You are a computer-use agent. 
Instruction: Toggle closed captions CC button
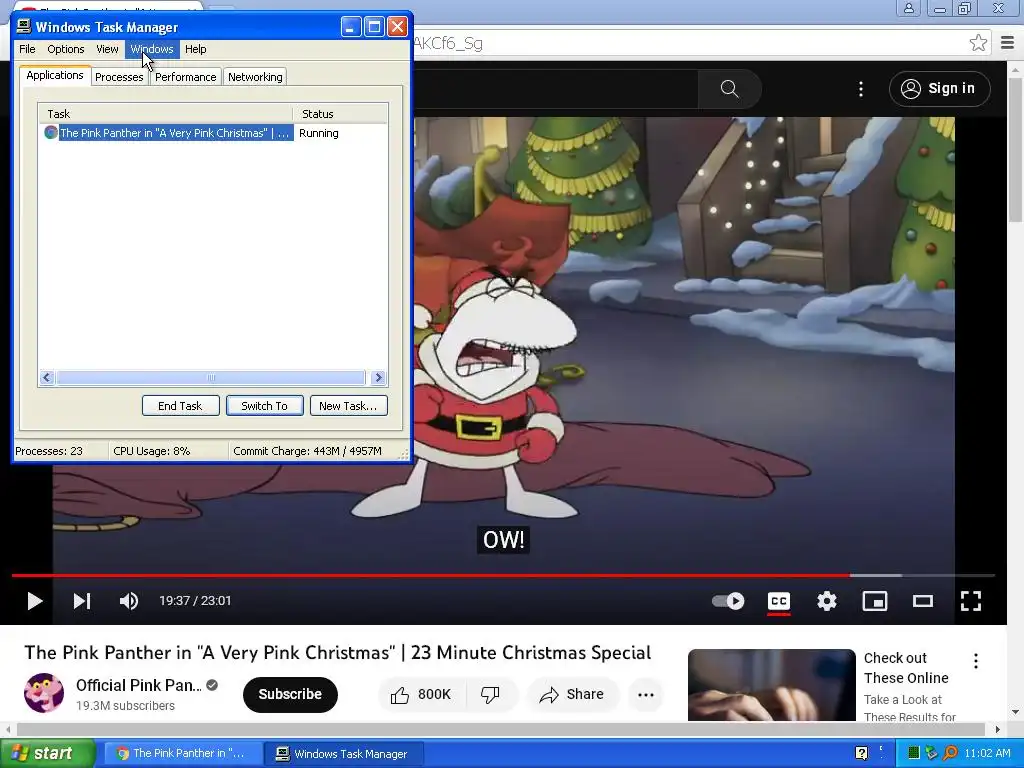[x=778, y=601]
